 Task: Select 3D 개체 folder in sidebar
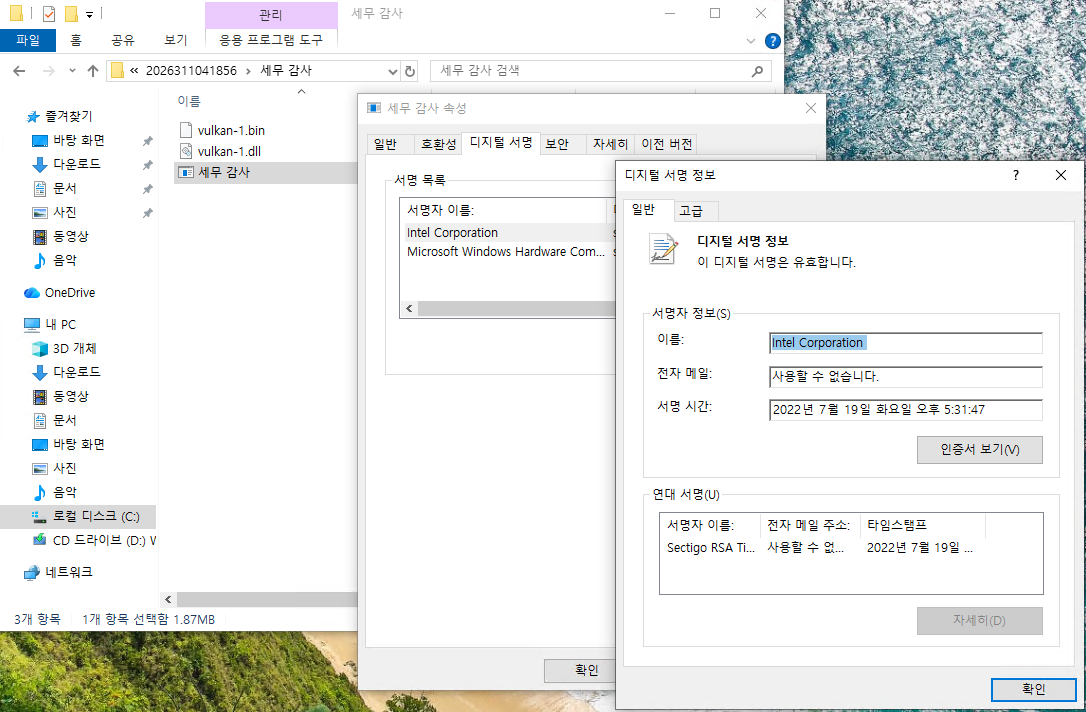coord(74,348)
